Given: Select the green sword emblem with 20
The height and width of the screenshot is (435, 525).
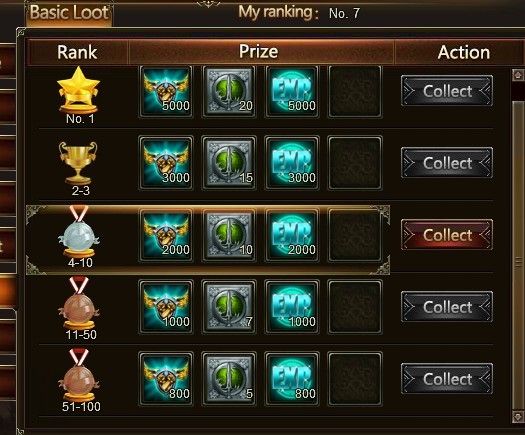Looking at the screenshot, I should pos(229,91).
